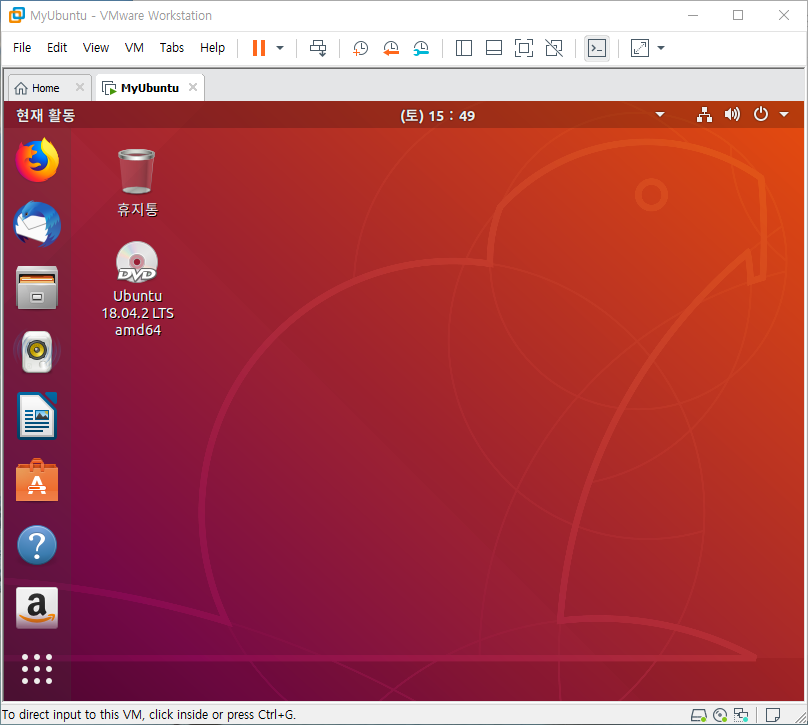Click the power icon in Ubuntu top bar

point(761,114)
